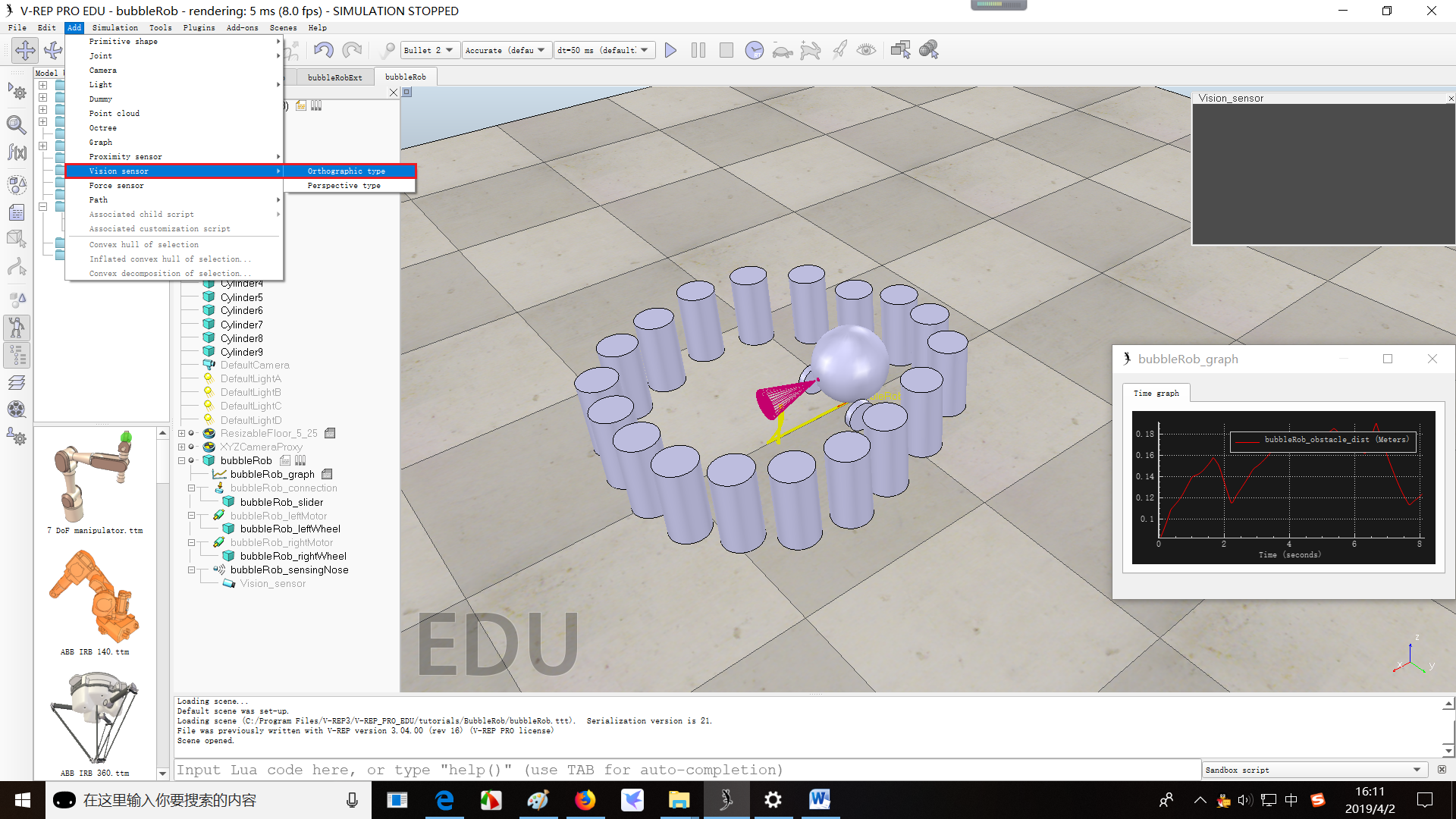The height and width of the screenshot is (819, 1456).
Task: Open the simulation settings dialog gear icon
Action: point(17,92)
